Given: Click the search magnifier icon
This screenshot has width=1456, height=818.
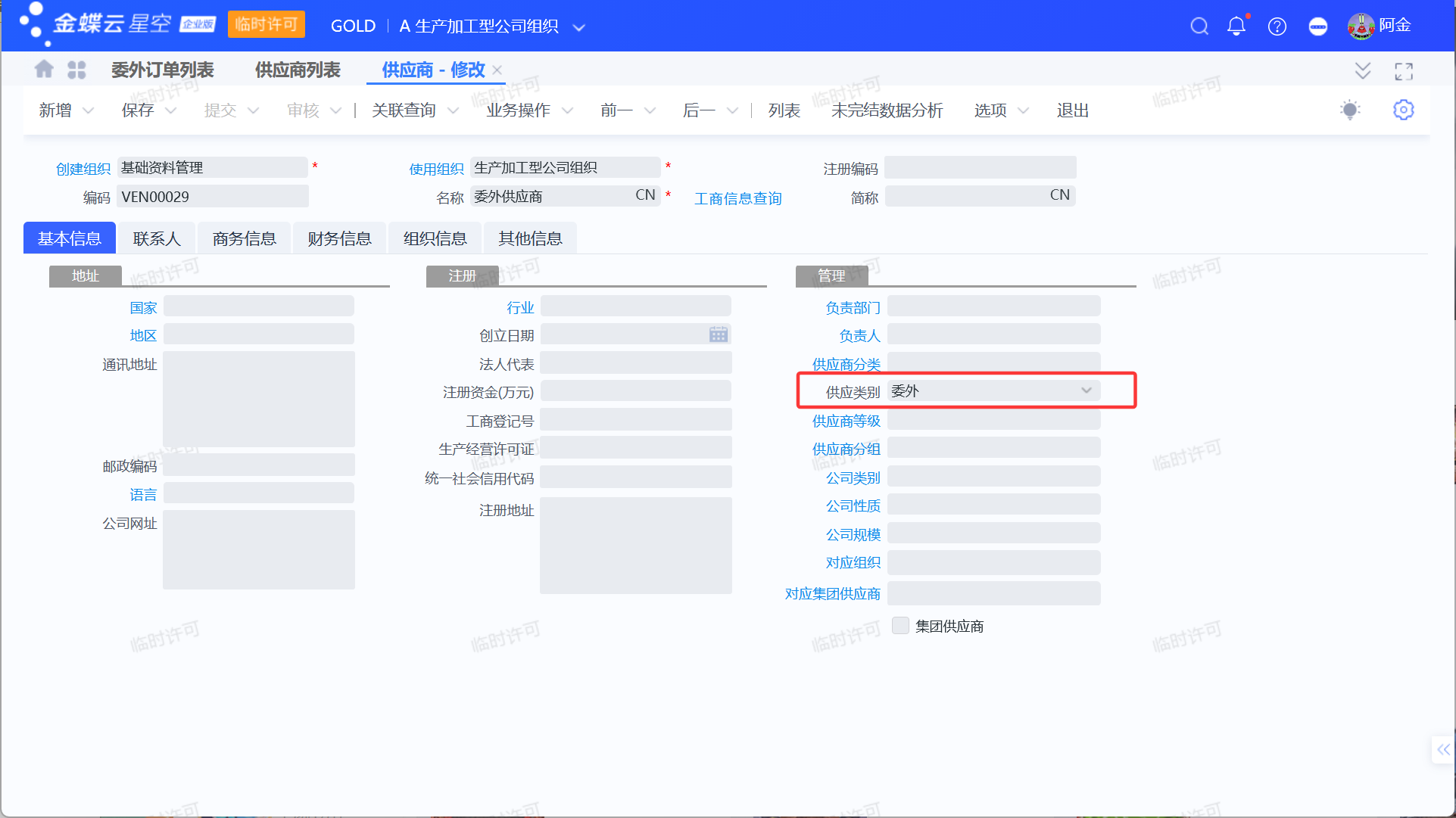Looking at the screenshot, I should (x=1199, y=26).
